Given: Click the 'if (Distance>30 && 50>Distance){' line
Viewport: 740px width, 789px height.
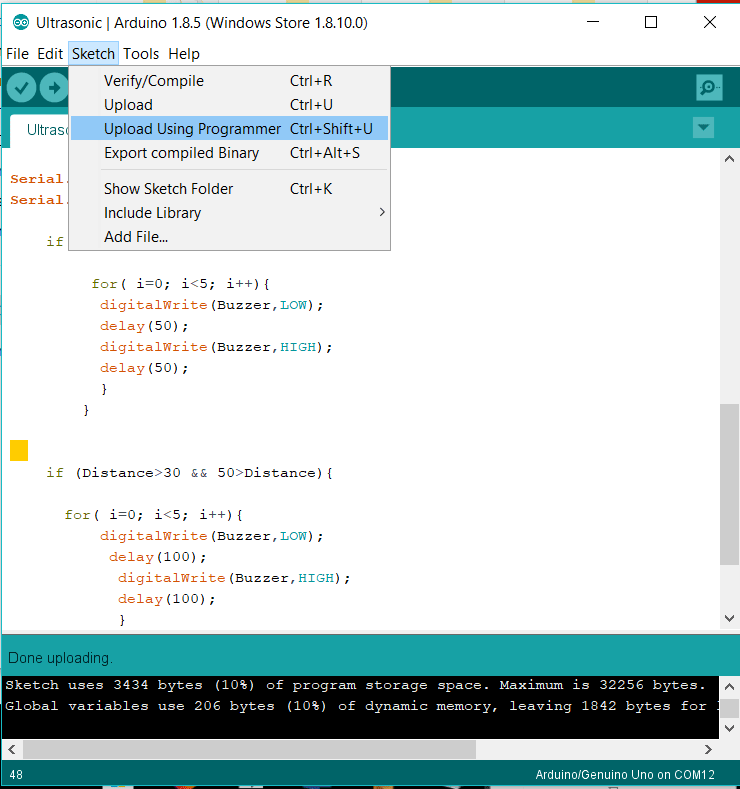Looking at the screenshot, I should click(189, 473).
